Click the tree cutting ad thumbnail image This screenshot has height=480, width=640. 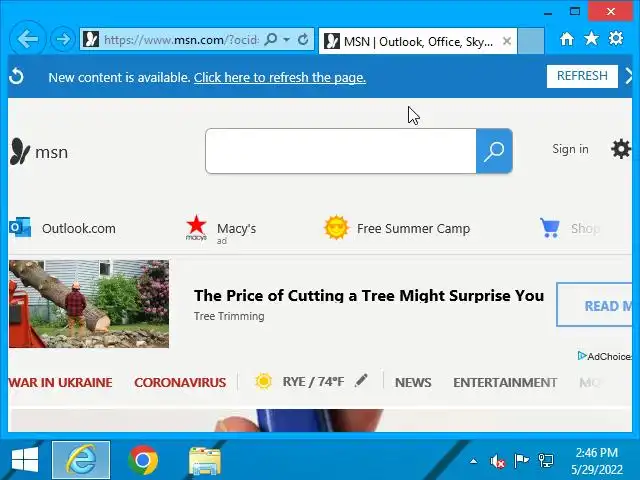point(89,304)
